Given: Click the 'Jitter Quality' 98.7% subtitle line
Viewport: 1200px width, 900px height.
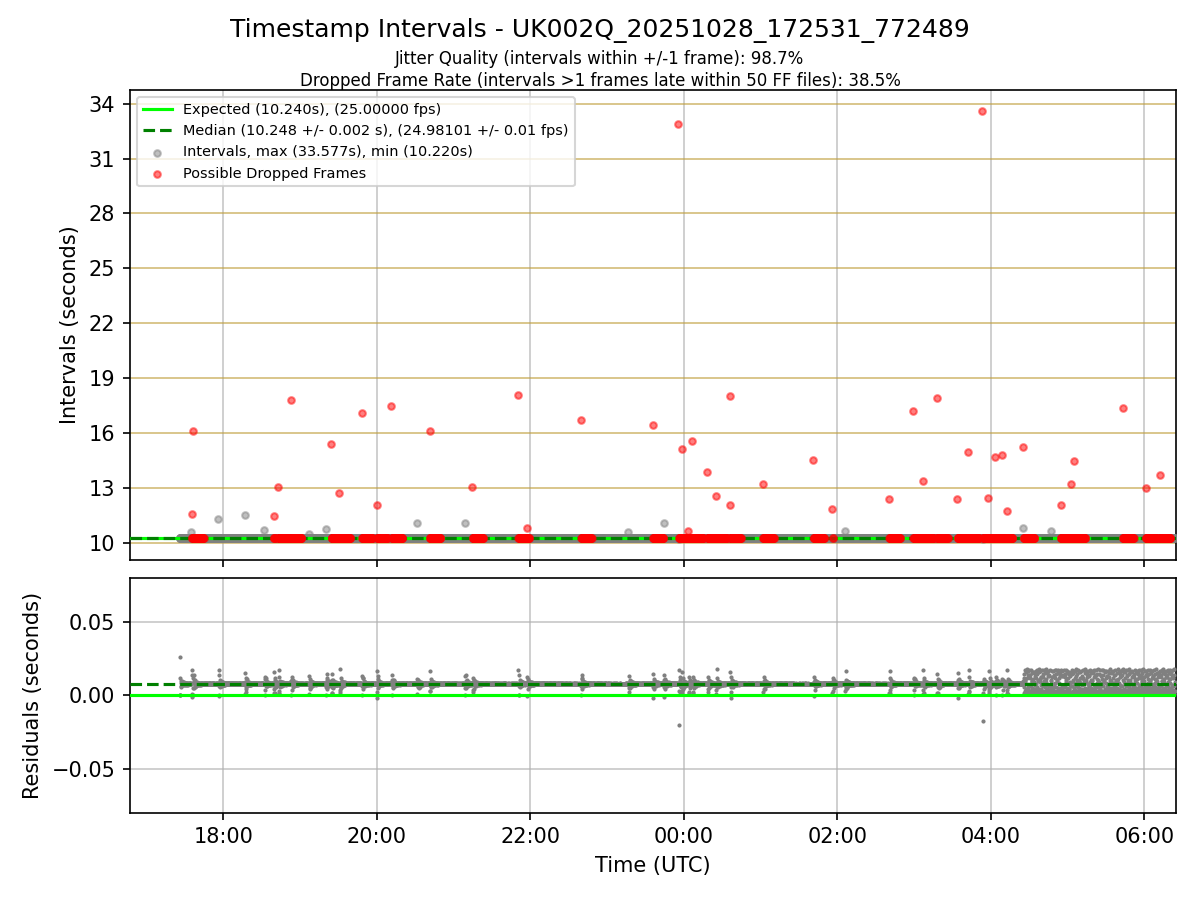Looking at the screenshot, I should [600, 59].
